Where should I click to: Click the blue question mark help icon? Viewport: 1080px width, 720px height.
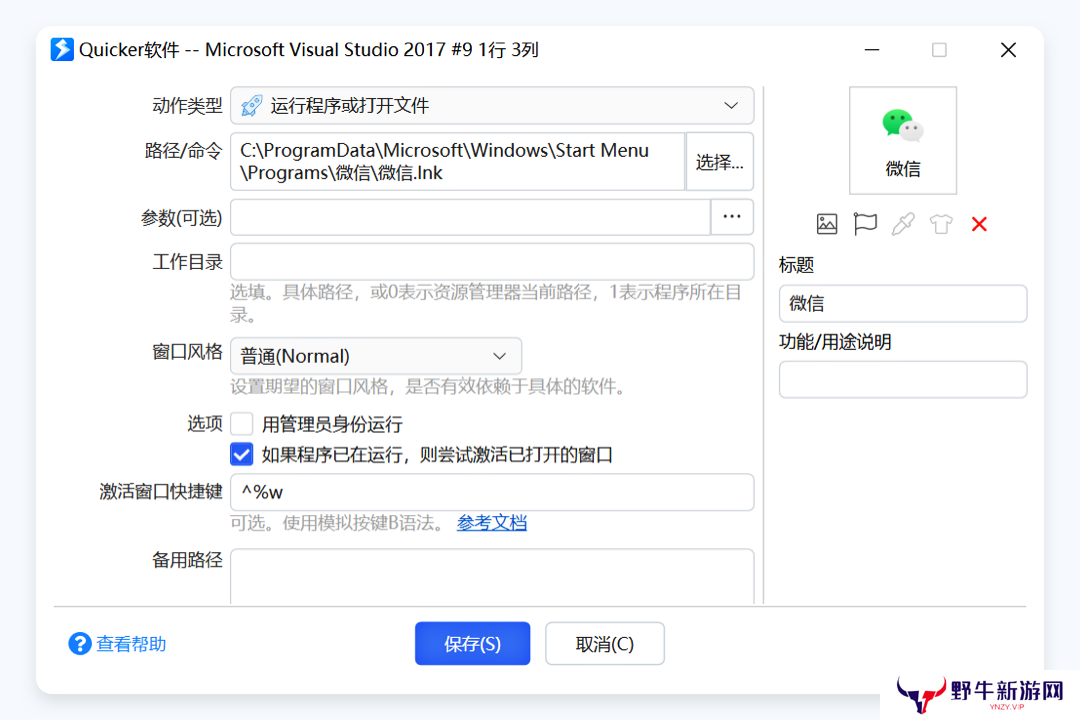click(80, 644)
